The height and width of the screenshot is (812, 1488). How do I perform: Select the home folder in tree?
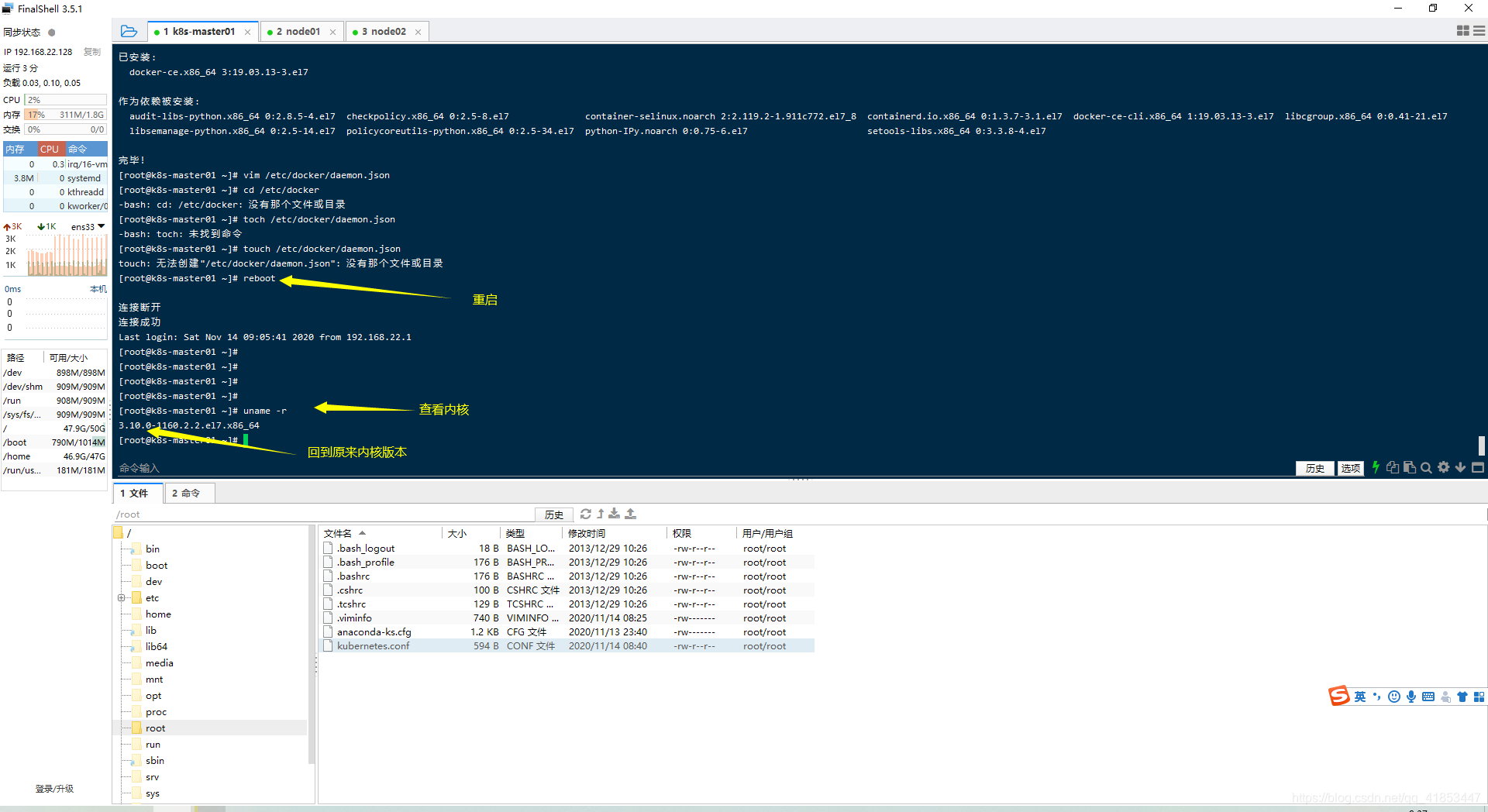pos(158,614)
